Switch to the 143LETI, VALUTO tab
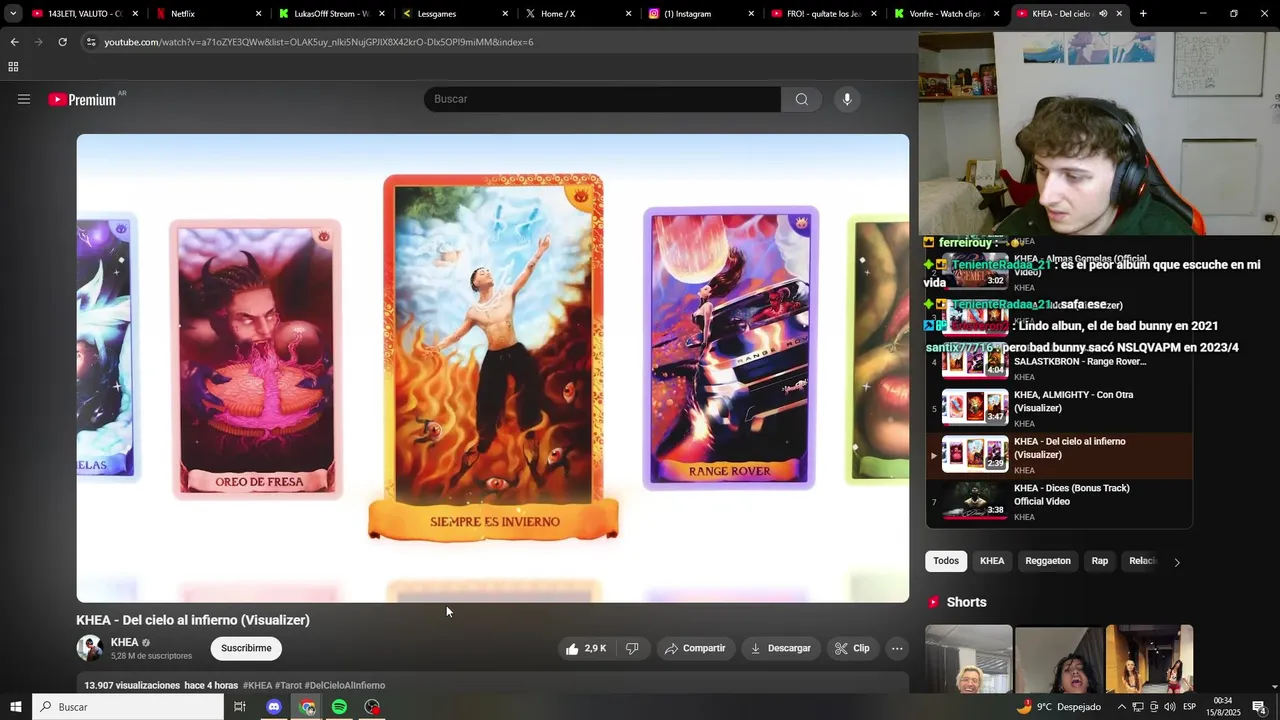This screenshot has width=1280, height=720. click(x=84, y=14)
